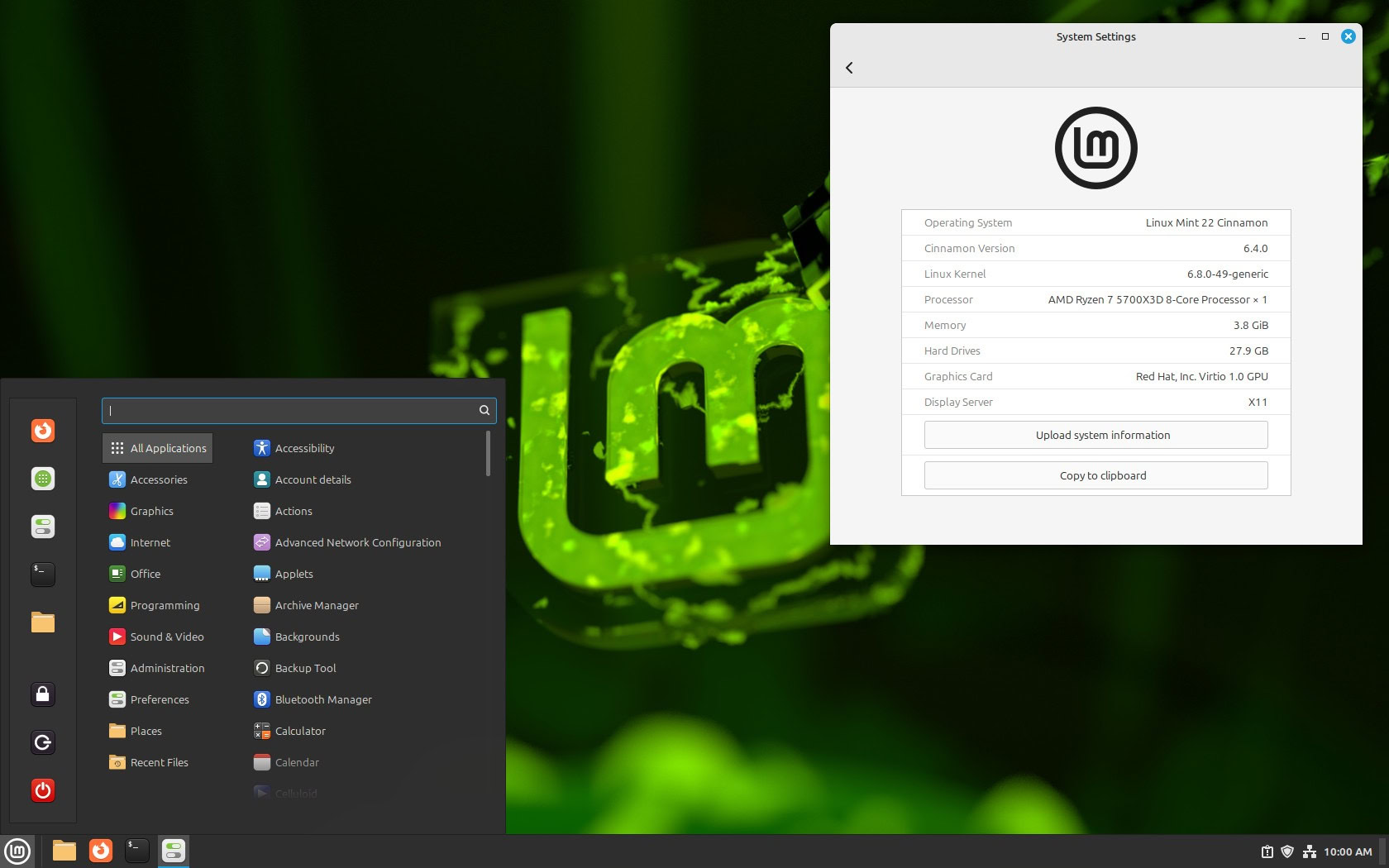1389x868 pixels.
Task: Launch Applets settings
Action: coord(284,574)
